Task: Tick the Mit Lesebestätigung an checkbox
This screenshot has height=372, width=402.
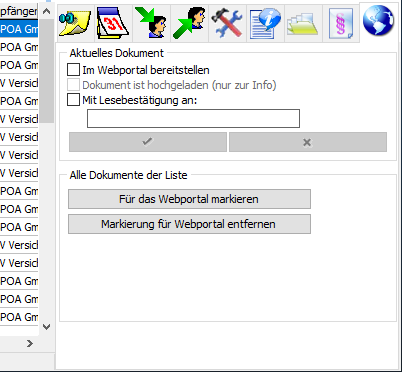Action: click(x=73, y=100)
